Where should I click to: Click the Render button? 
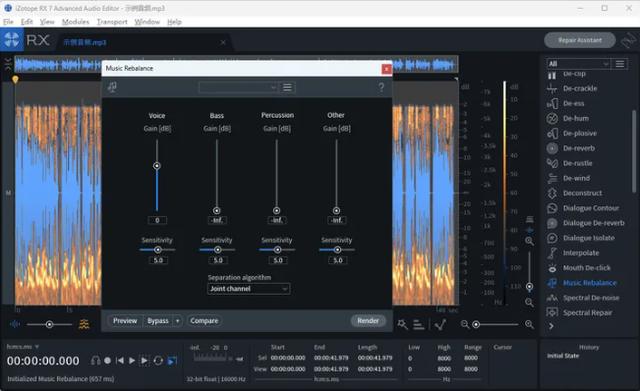point(368,321)
